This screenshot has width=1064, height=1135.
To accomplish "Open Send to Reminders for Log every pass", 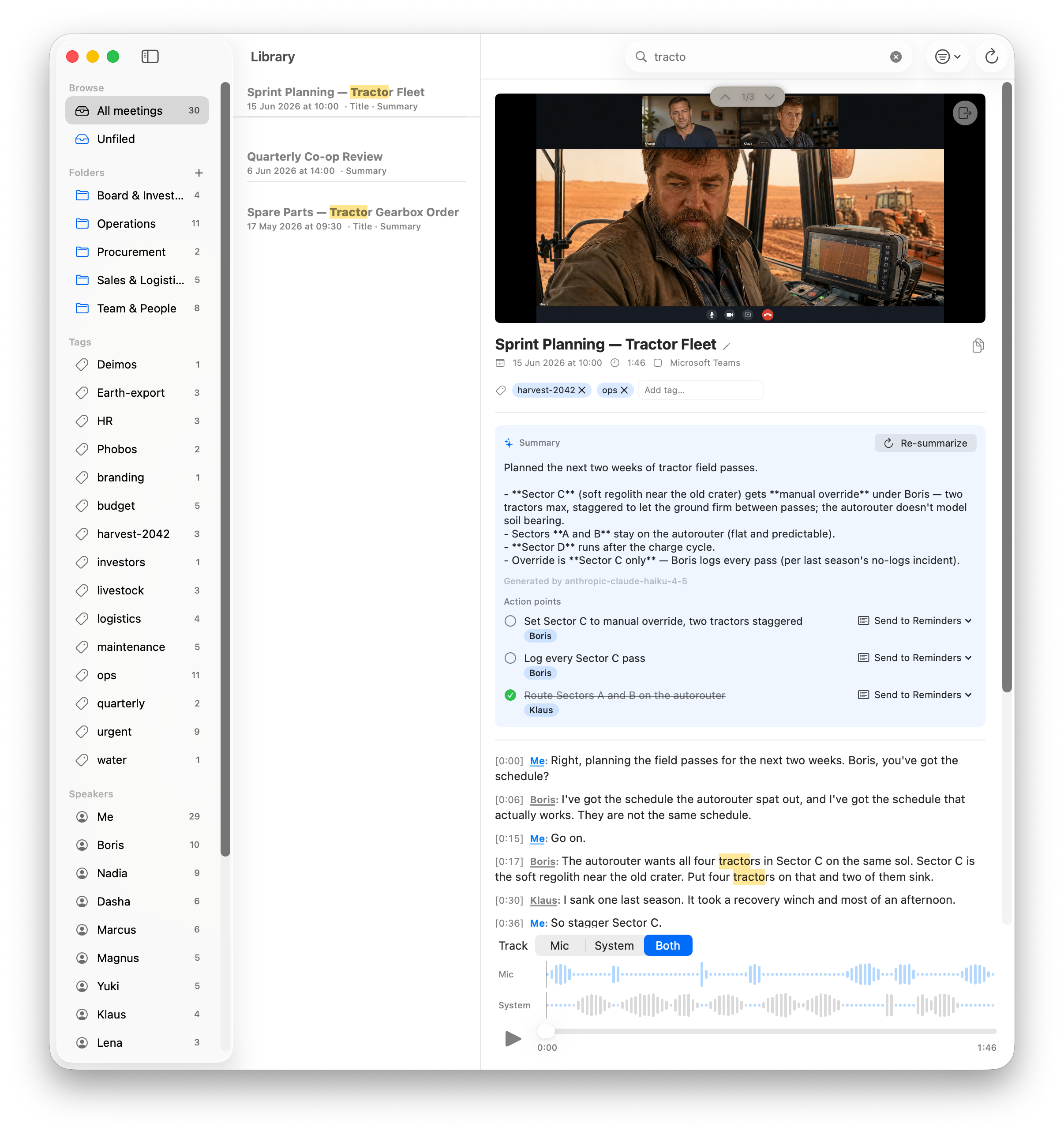I will (915, 658).
